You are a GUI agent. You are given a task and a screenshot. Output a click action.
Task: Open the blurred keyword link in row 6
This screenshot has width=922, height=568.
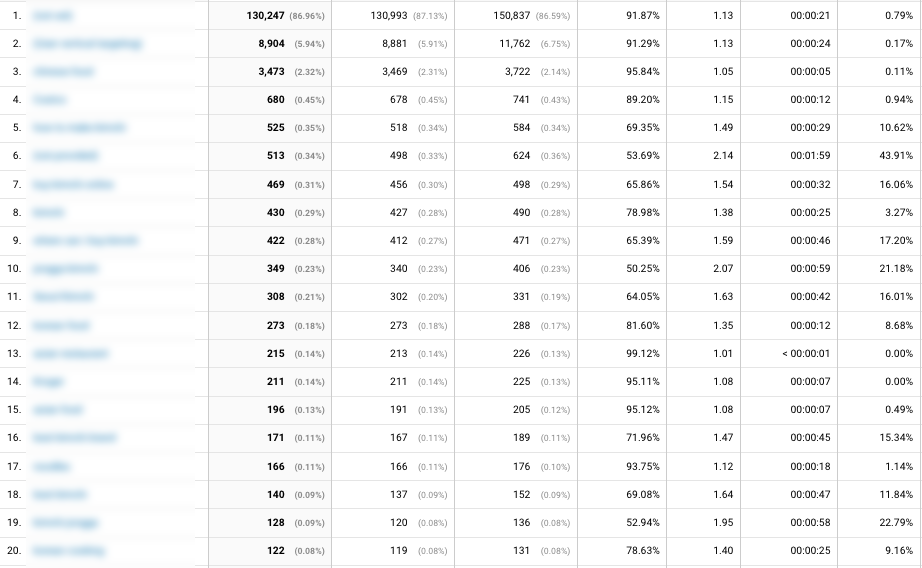click(65, 156)
